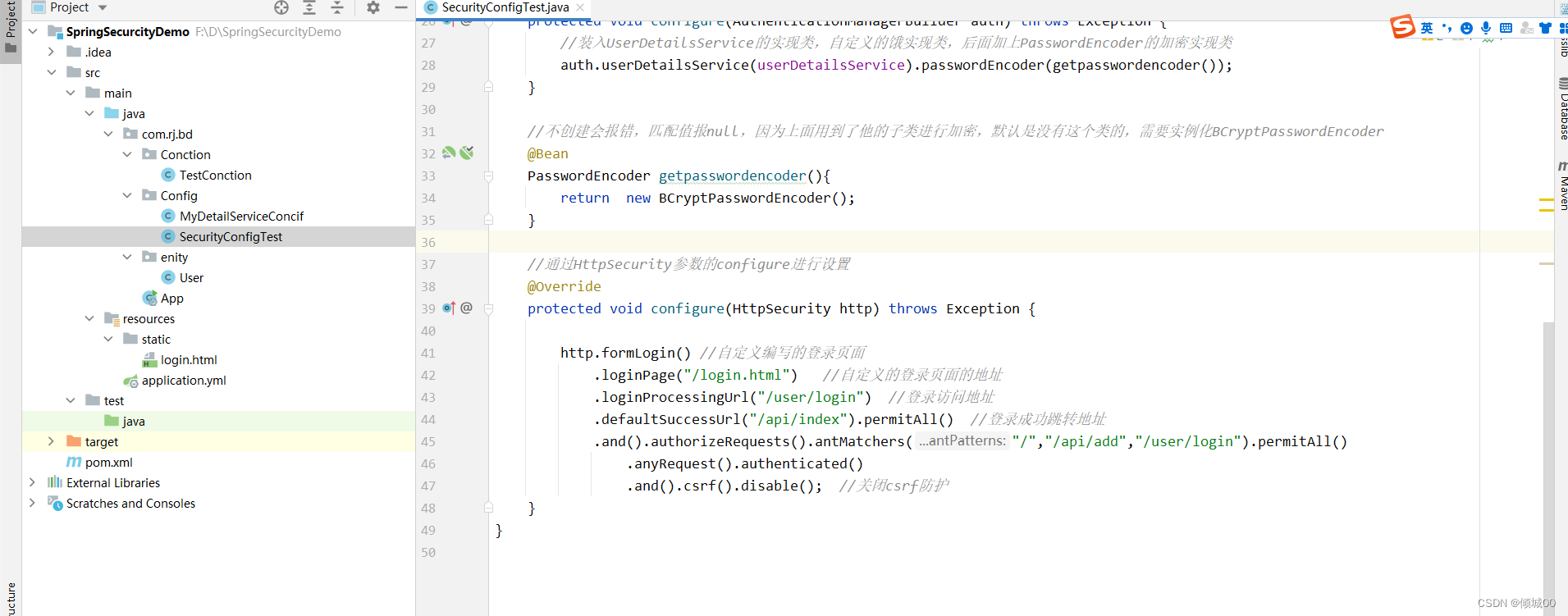Screen dimensions: 1568x616
Task: Select the main java folder
Action: pos(133,114)
